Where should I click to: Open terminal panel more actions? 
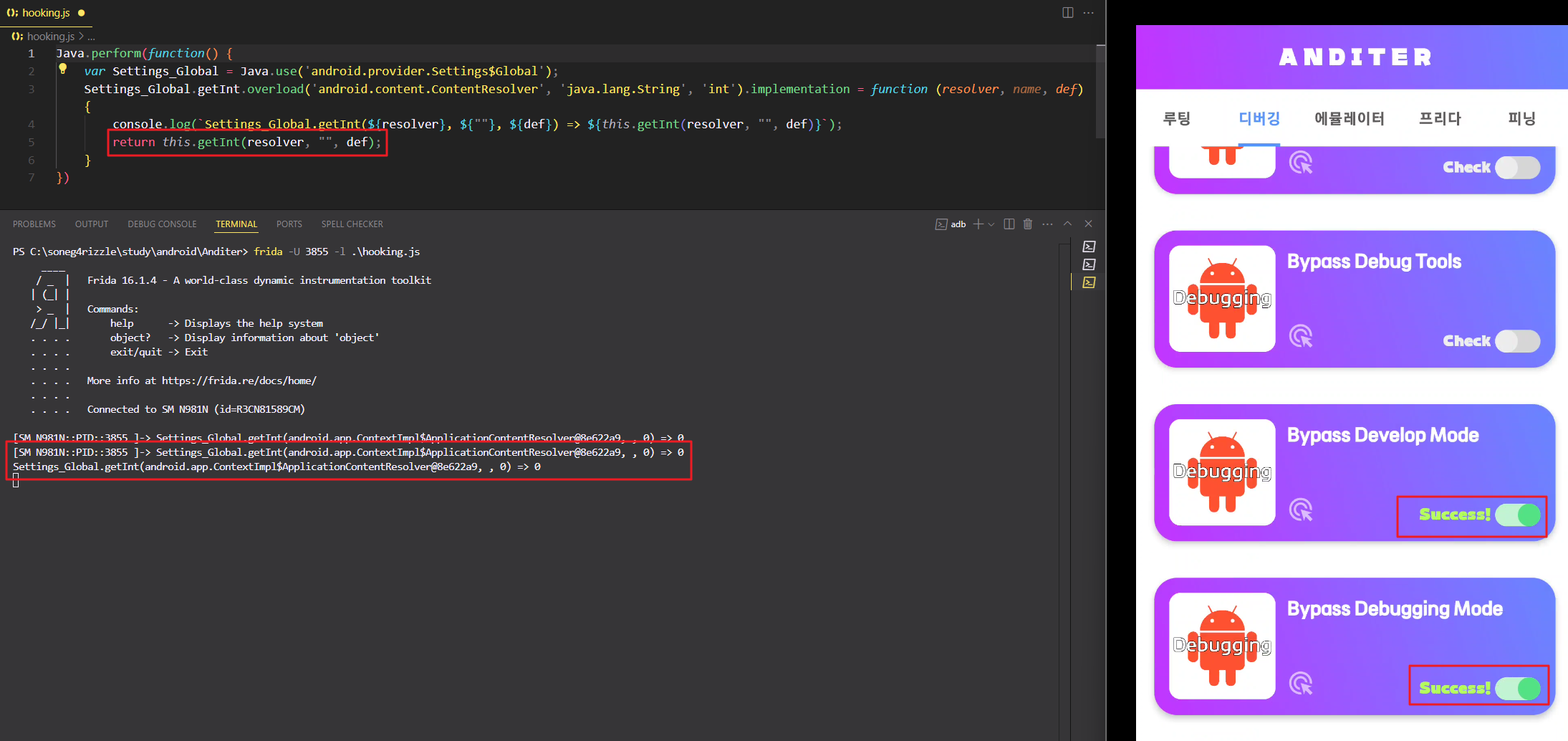coord(1047,224)
